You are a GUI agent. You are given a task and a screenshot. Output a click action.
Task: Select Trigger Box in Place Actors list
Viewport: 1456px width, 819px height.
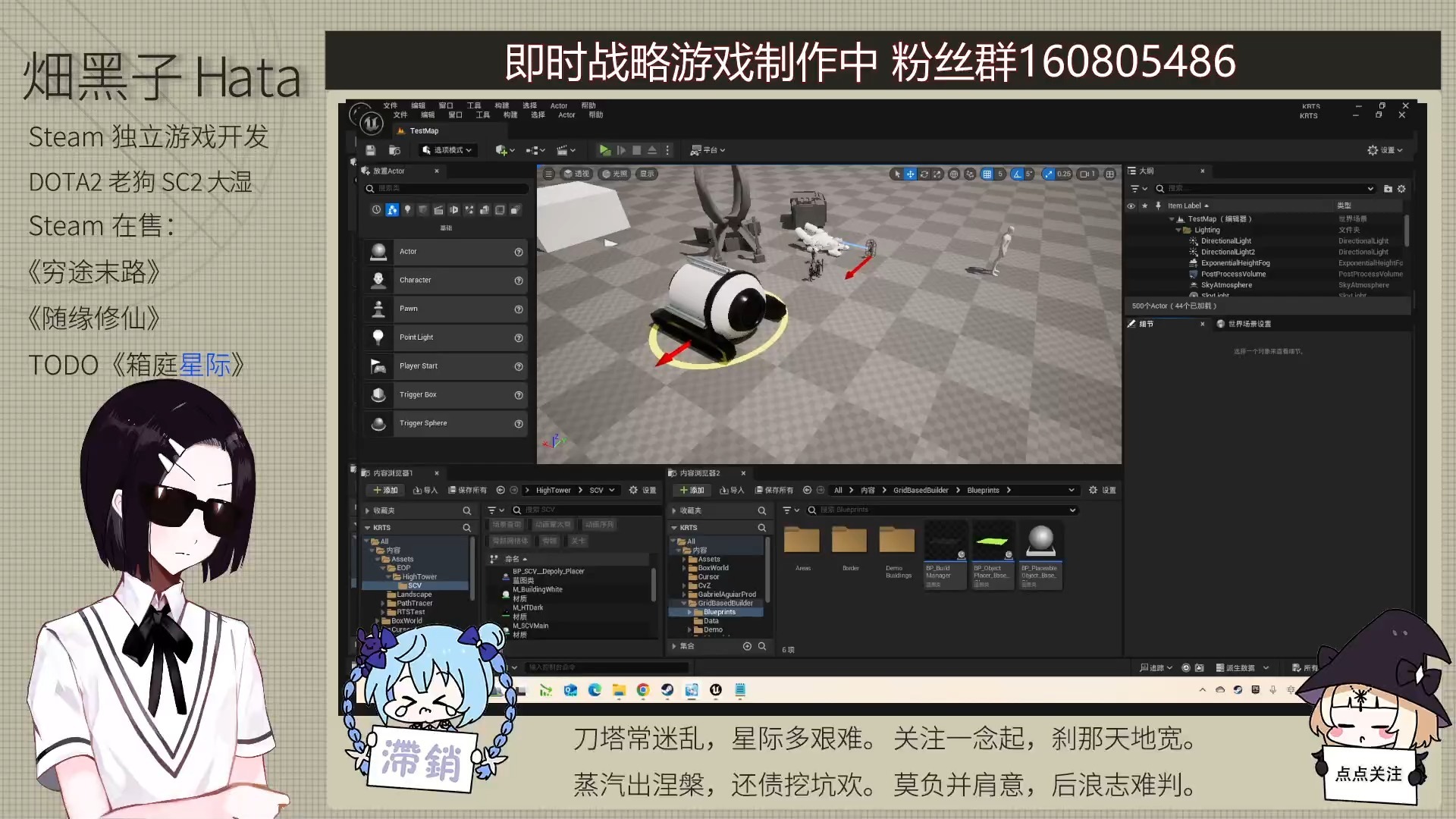pos(445,395)
